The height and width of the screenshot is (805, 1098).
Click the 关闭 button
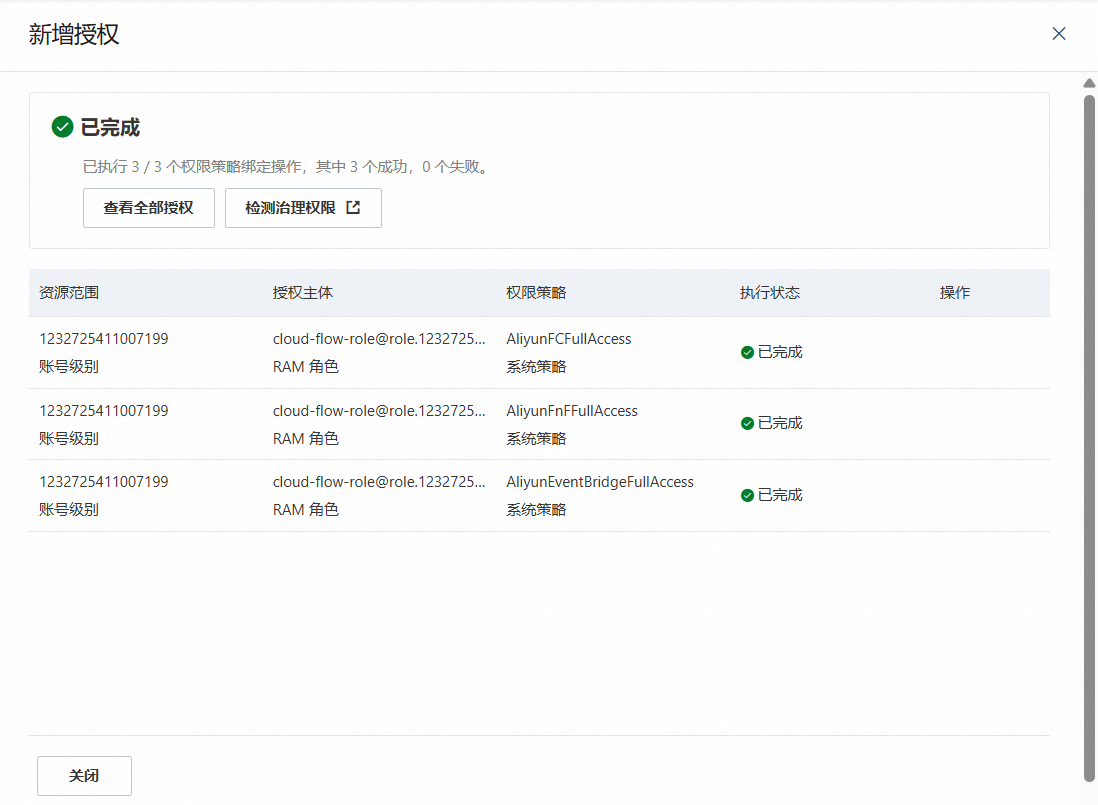(x=84, y=776)
